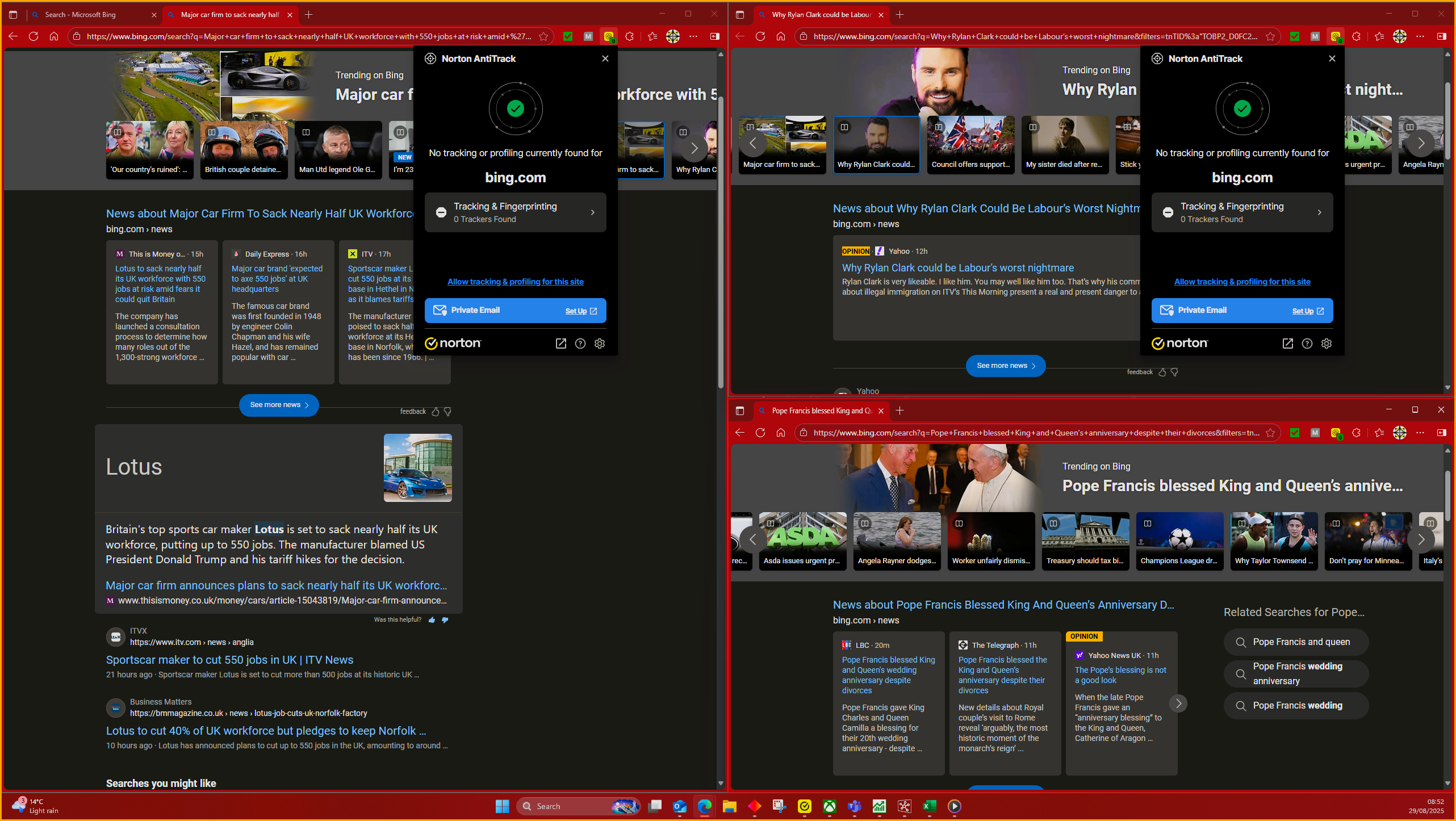Show next Pope Francis news cards

coord(1178,703)
